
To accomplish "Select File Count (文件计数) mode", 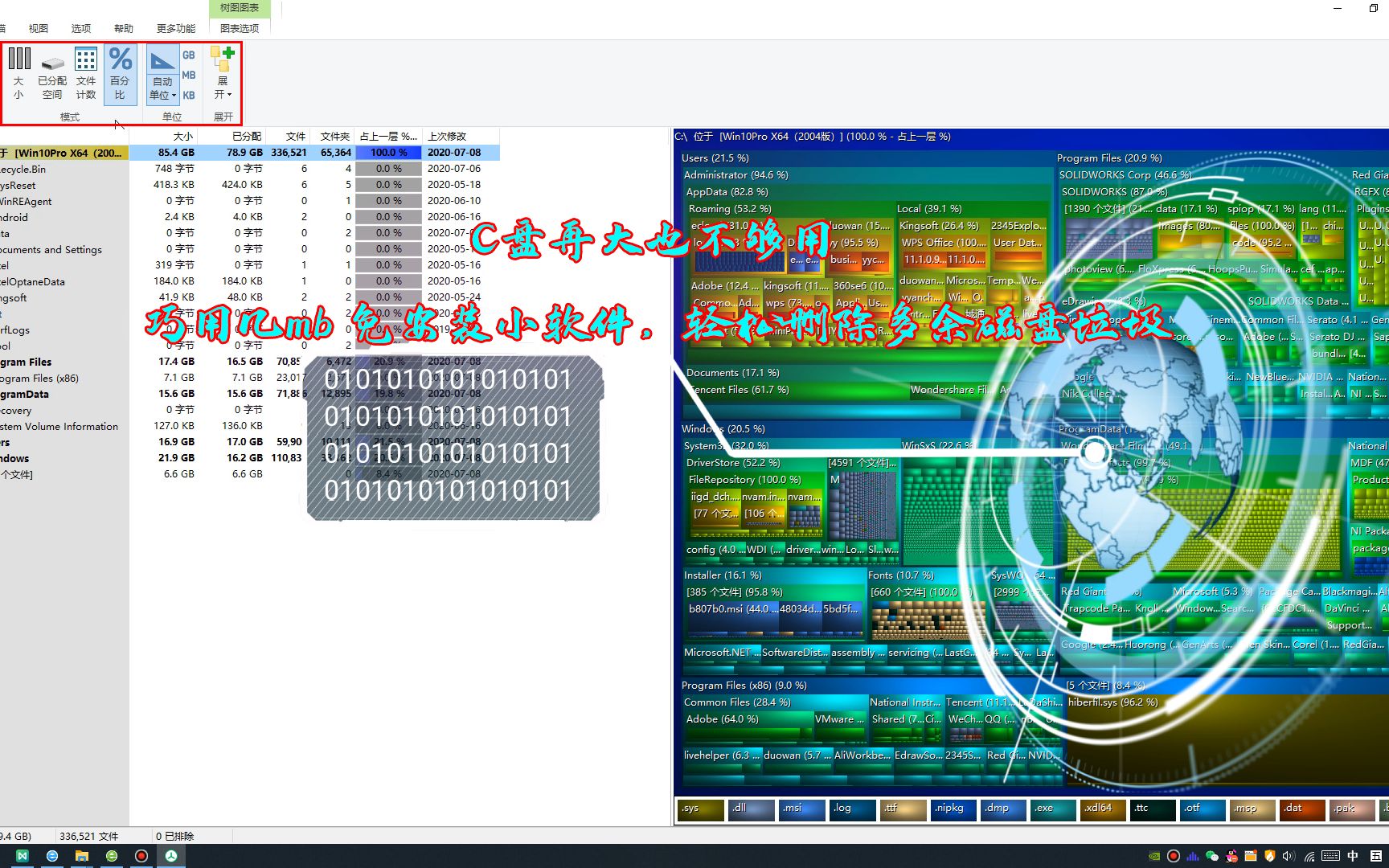I will coord(86,73).
